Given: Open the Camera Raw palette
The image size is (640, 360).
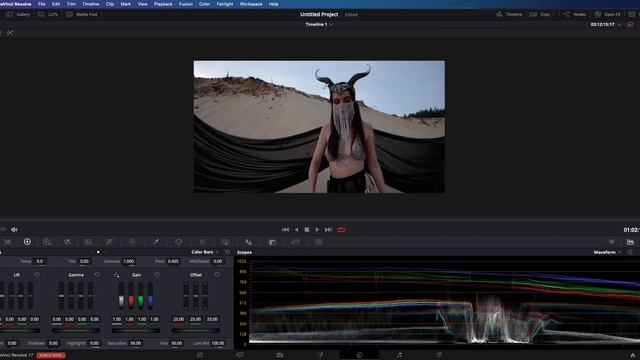Looking at the screenshot, I should (7, 242).
